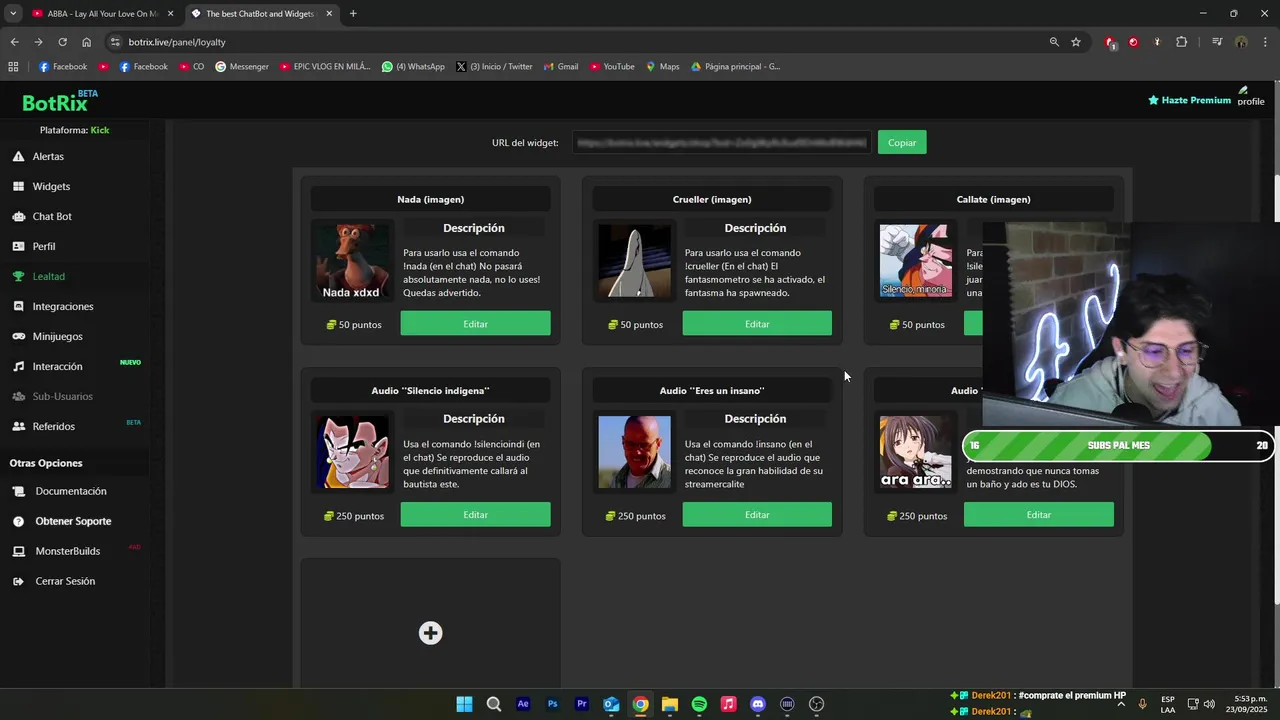1280x720 pixels.
Task: Click the widget URL input field
Action: 721,142
